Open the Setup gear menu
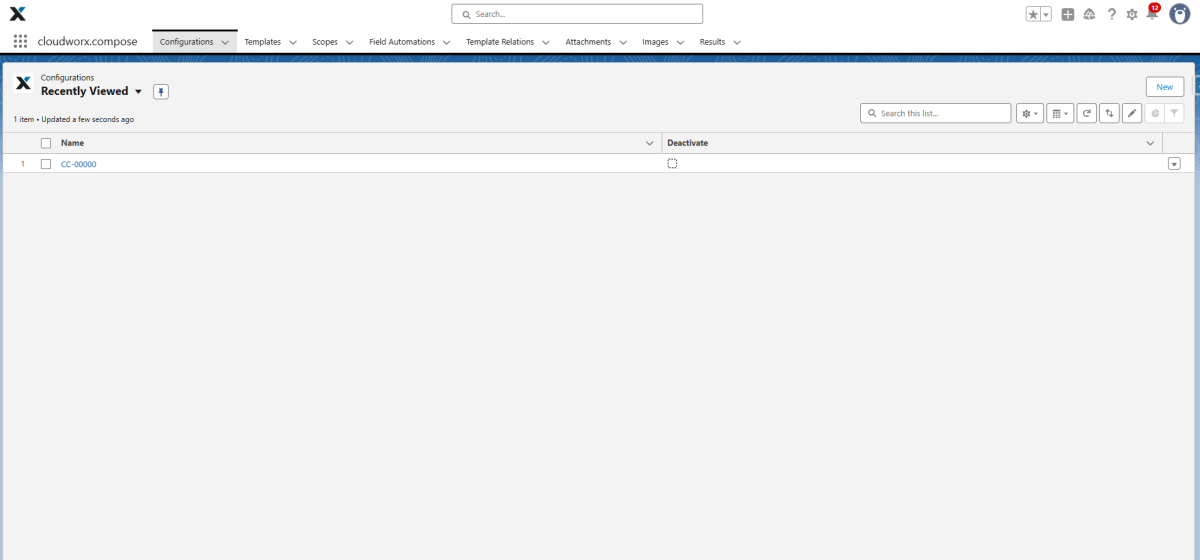Viewport: 1200px width, 560px height. (1131, 14)
